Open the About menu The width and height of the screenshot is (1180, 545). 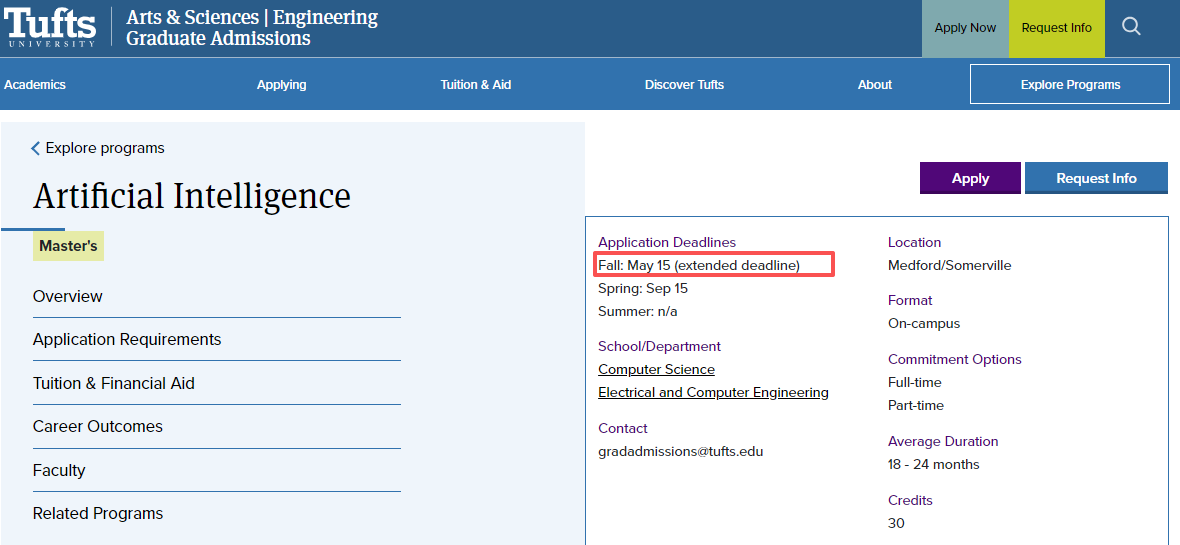tap(874, 85)
